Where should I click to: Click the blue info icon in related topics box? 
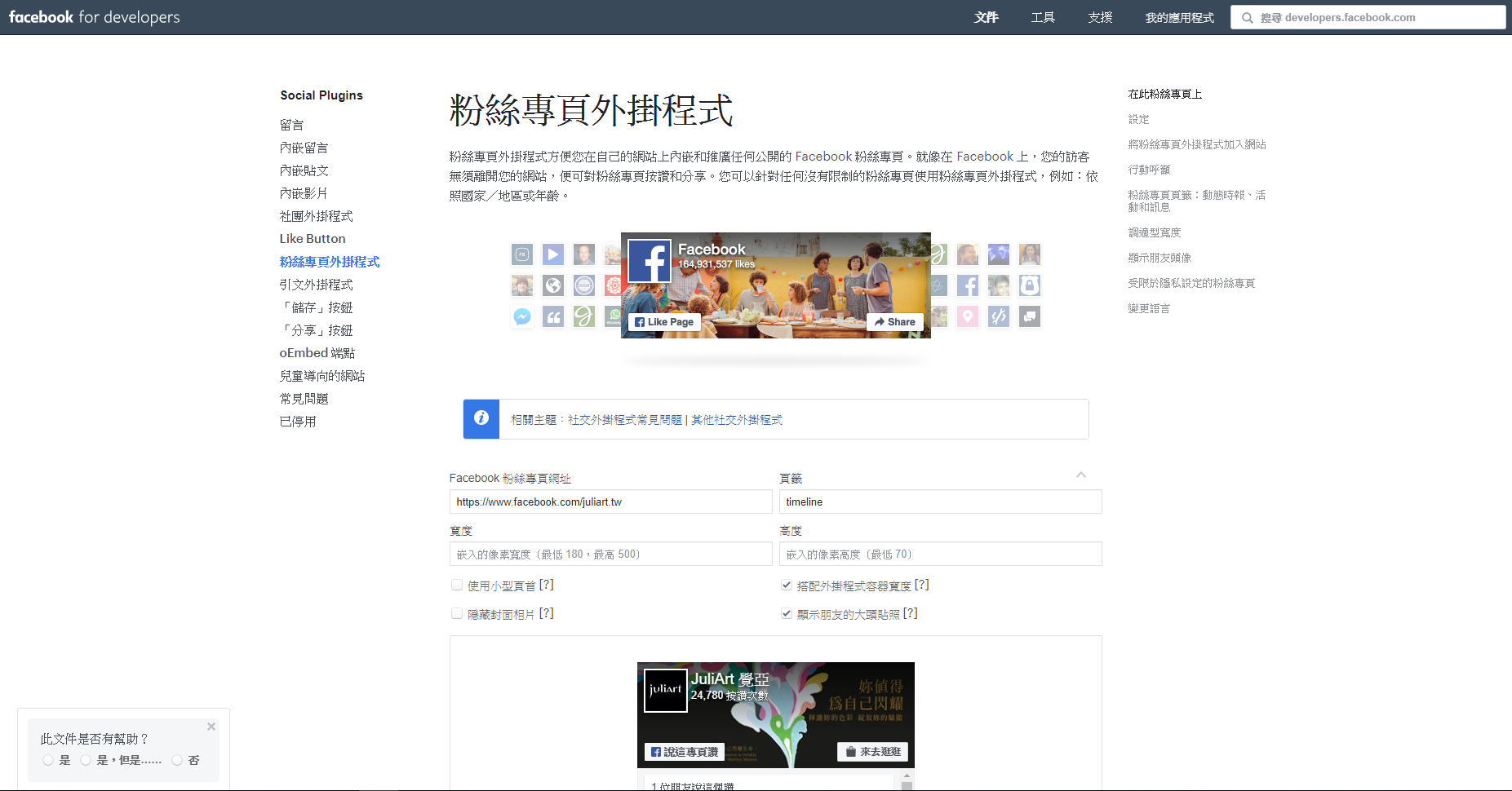pos(481,418)
